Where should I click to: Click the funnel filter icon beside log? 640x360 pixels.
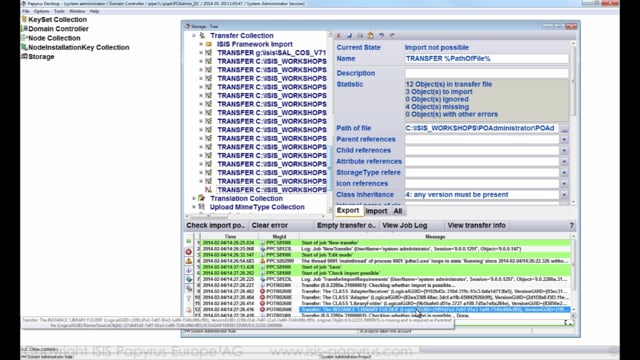[189, 299]
